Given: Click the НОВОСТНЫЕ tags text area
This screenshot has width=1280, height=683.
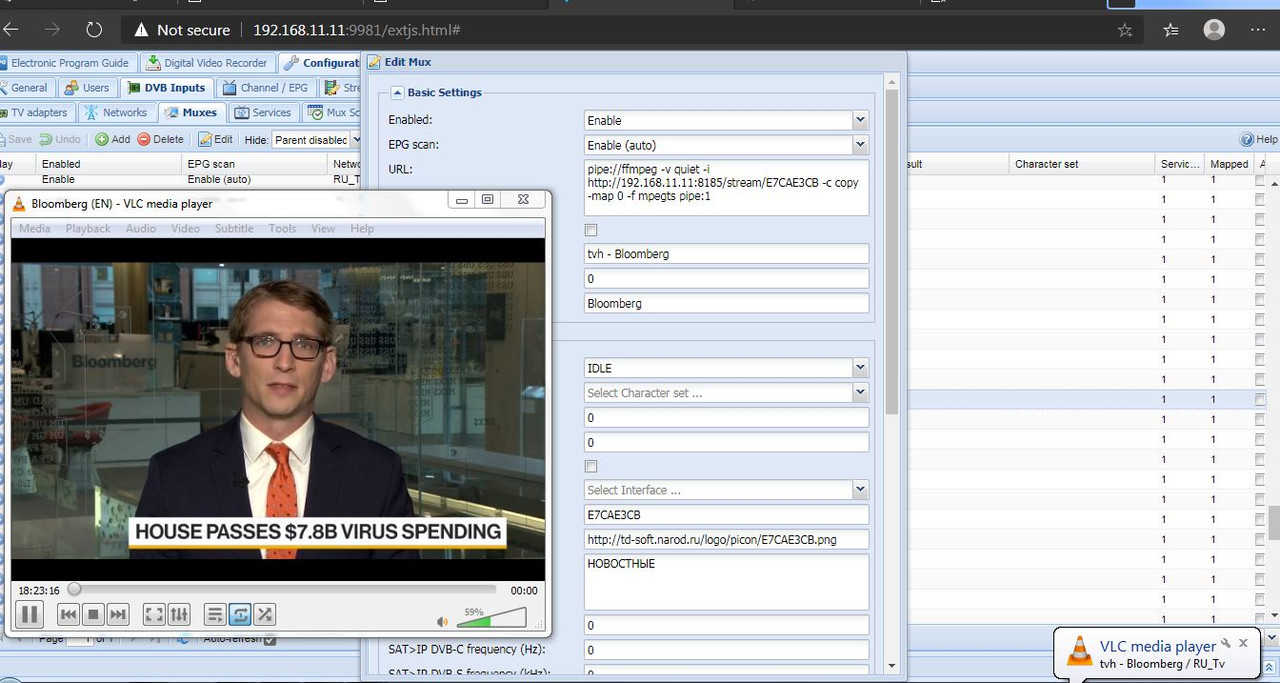Looking at the screenshot, I should tap(727, 582).
